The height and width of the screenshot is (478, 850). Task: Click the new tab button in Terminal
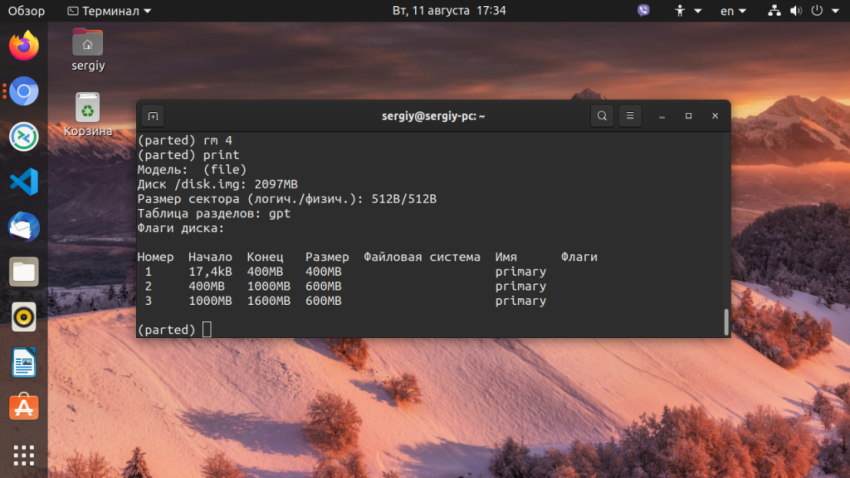coord(153,116)
